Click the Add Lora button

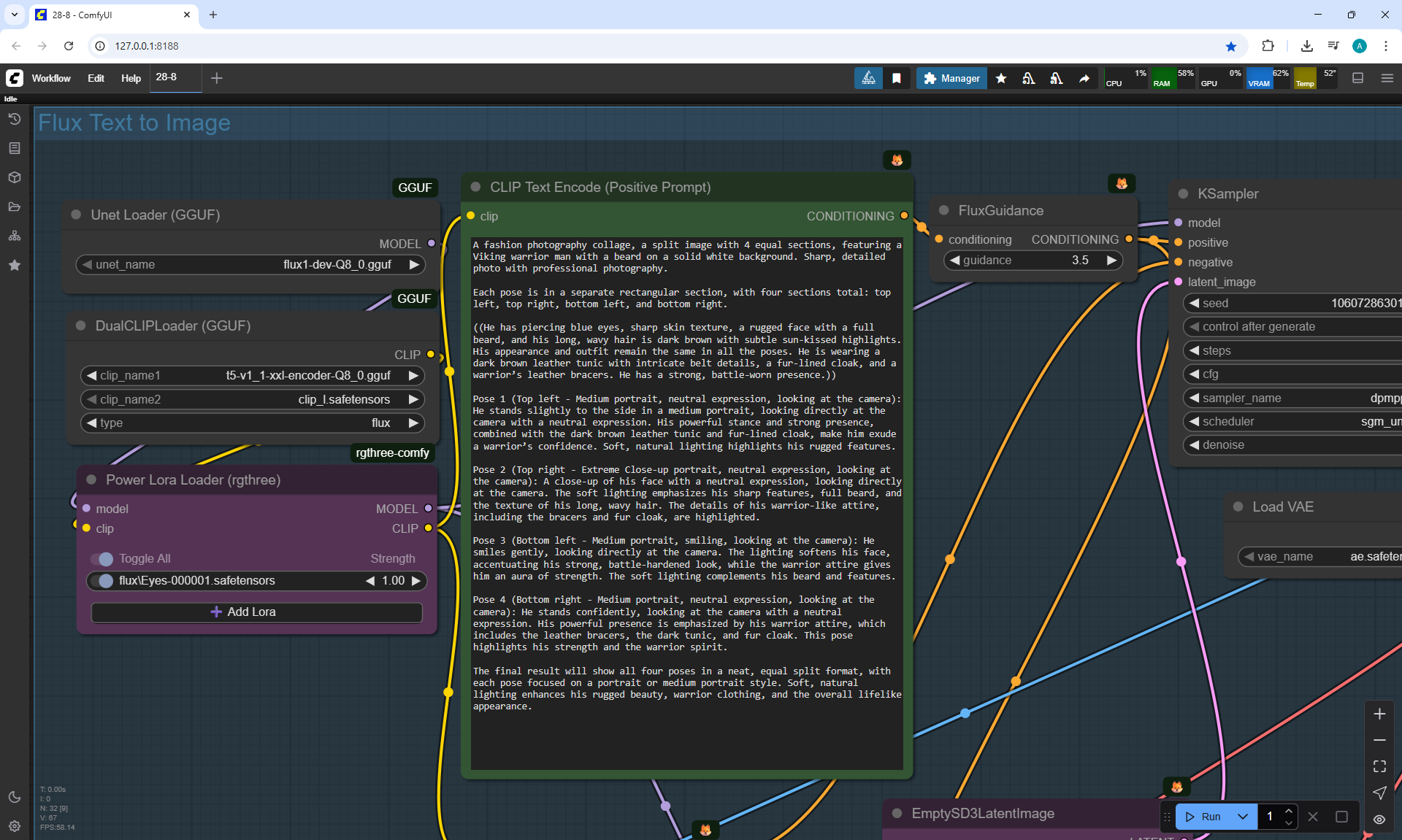256,612
